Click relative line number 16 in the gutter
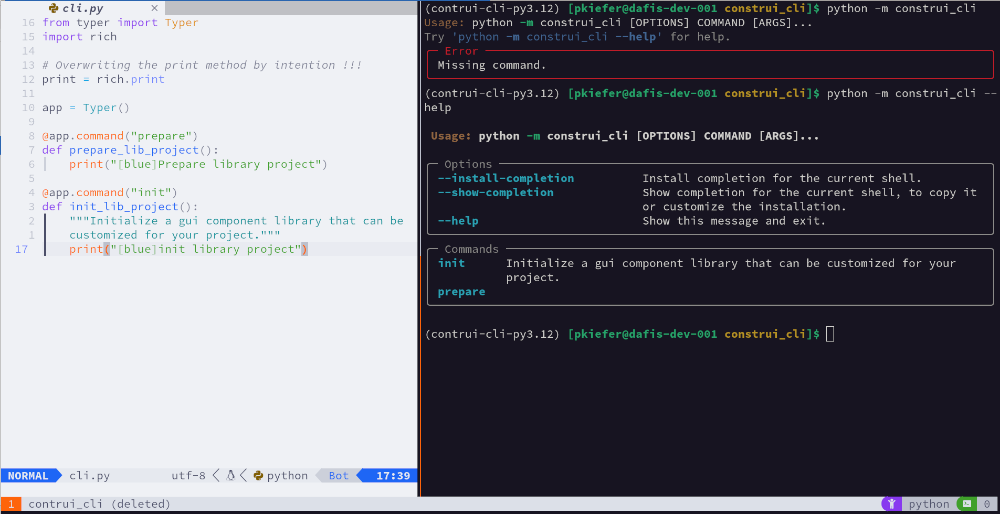1000x514 pixels. tap(28, 23)
